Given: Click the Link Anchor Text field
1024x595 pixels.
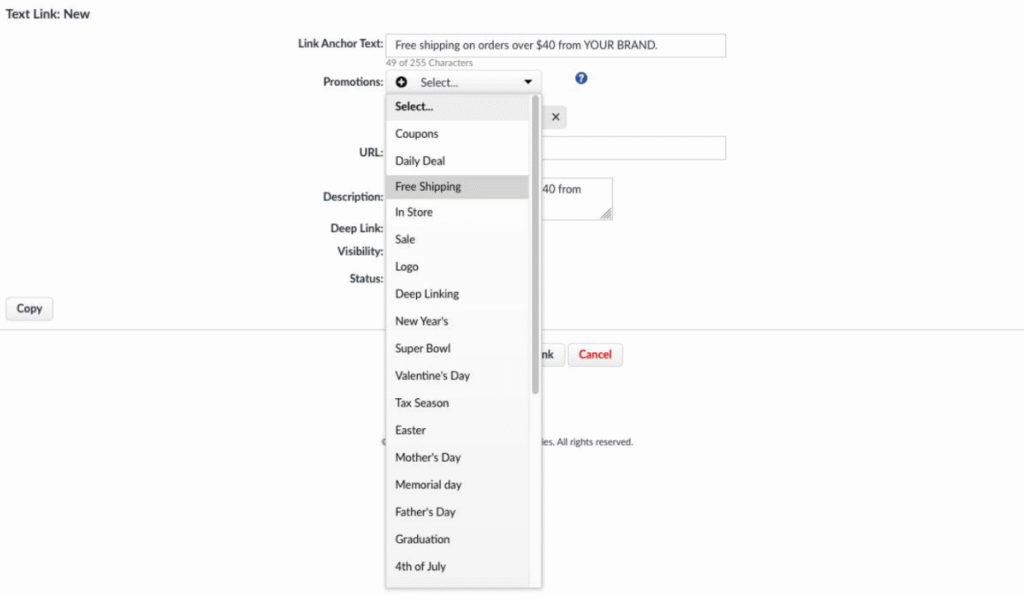Looking at the screenshot, I should point(555,45).
